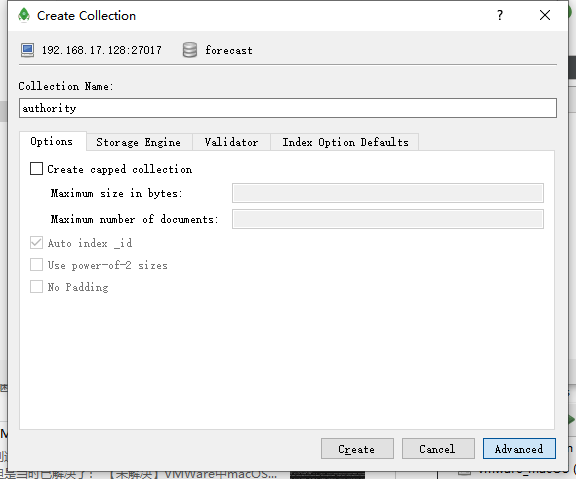Click the Maximum number of documents field

pyautogui.click(x=388, y=219)
